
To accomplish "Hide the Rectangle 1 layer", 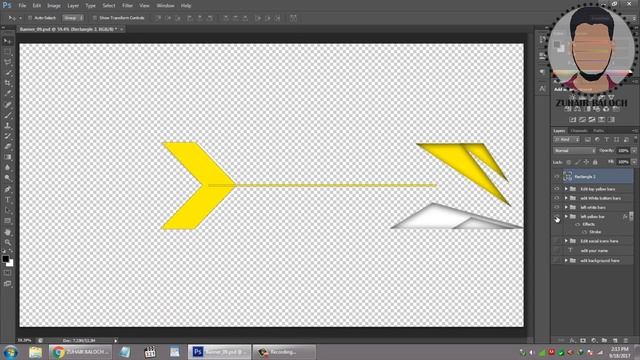I will click(557, 177).
